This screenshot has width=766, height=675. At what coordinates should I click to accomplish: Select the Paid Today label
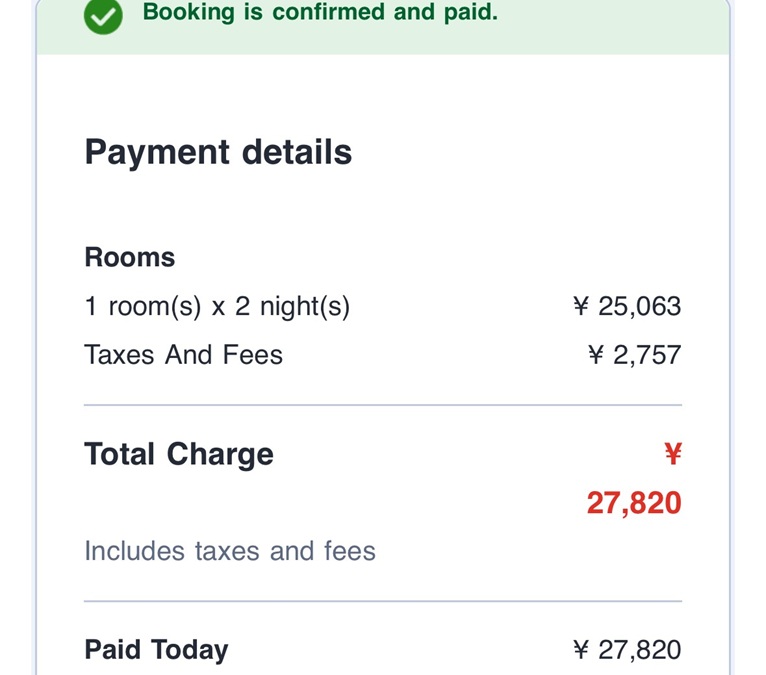pyautogui.click(x=156, y=650)
